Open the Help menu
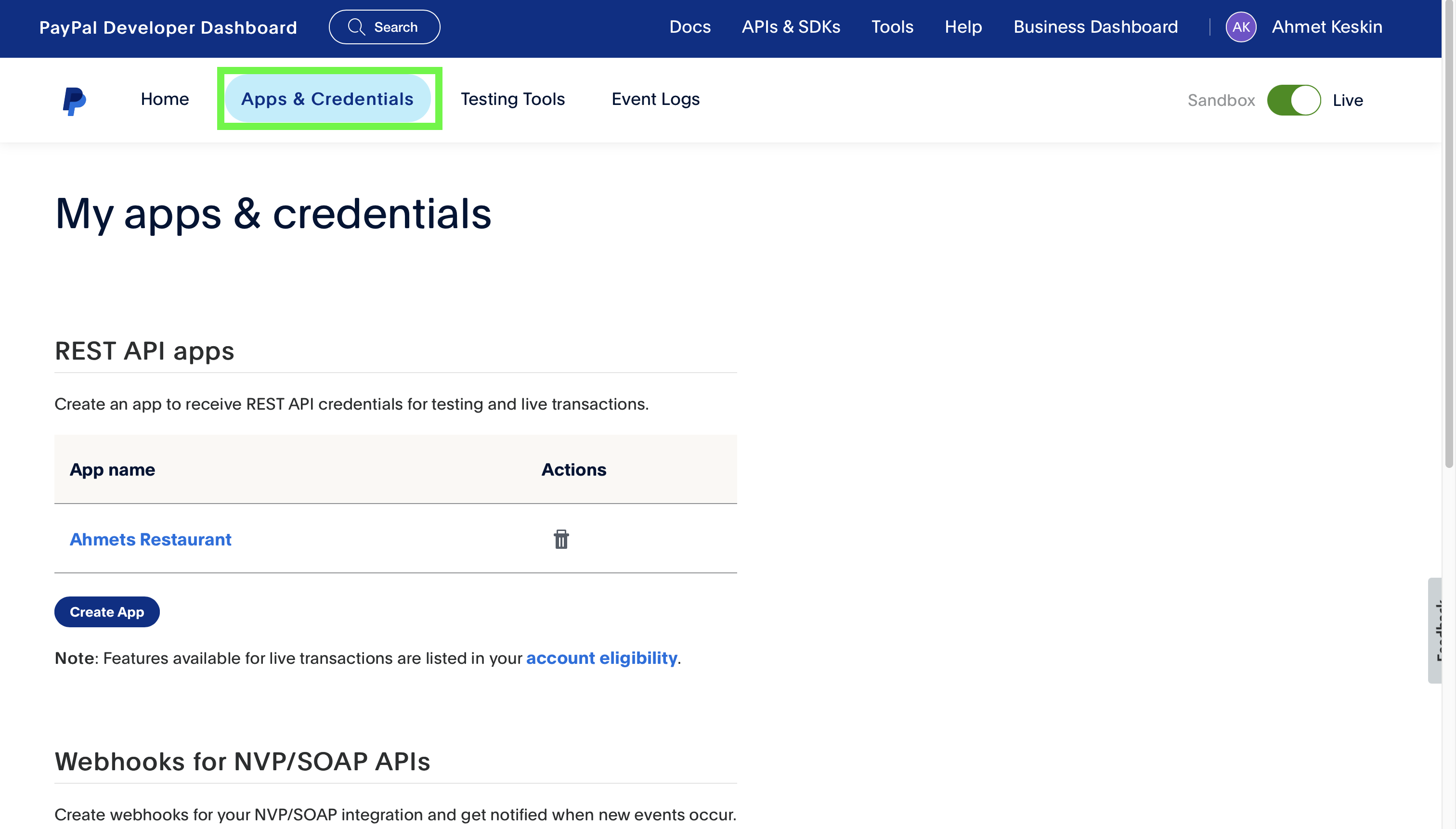The height and width of the screenshot is (829, 1456). coord(963,27)
